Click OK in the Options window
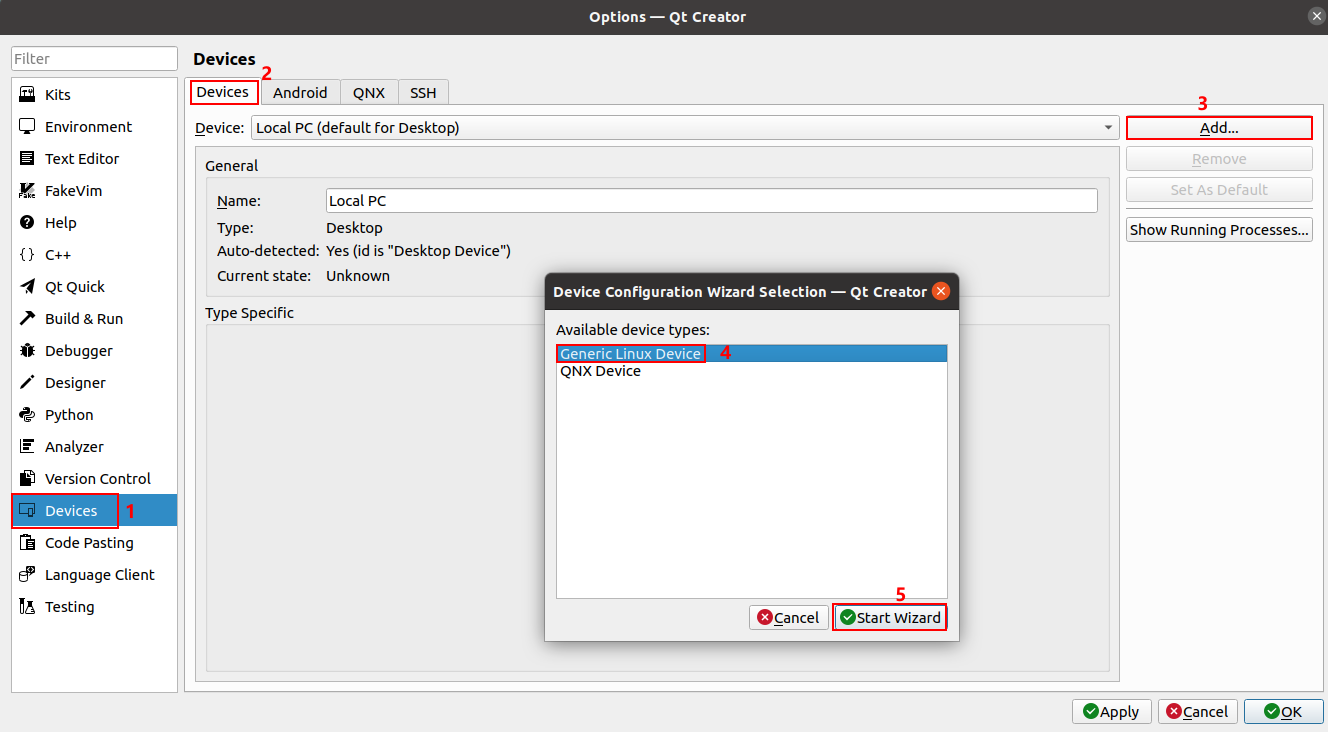Screen dimensions: 1328x732 pos(1284,711)
